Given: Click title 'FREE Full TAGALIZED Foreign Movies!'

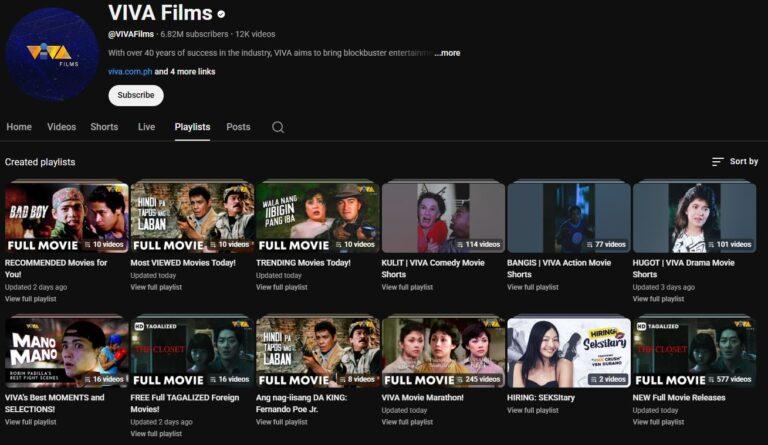Looking at the screenshot, I should tap(185, 403).
